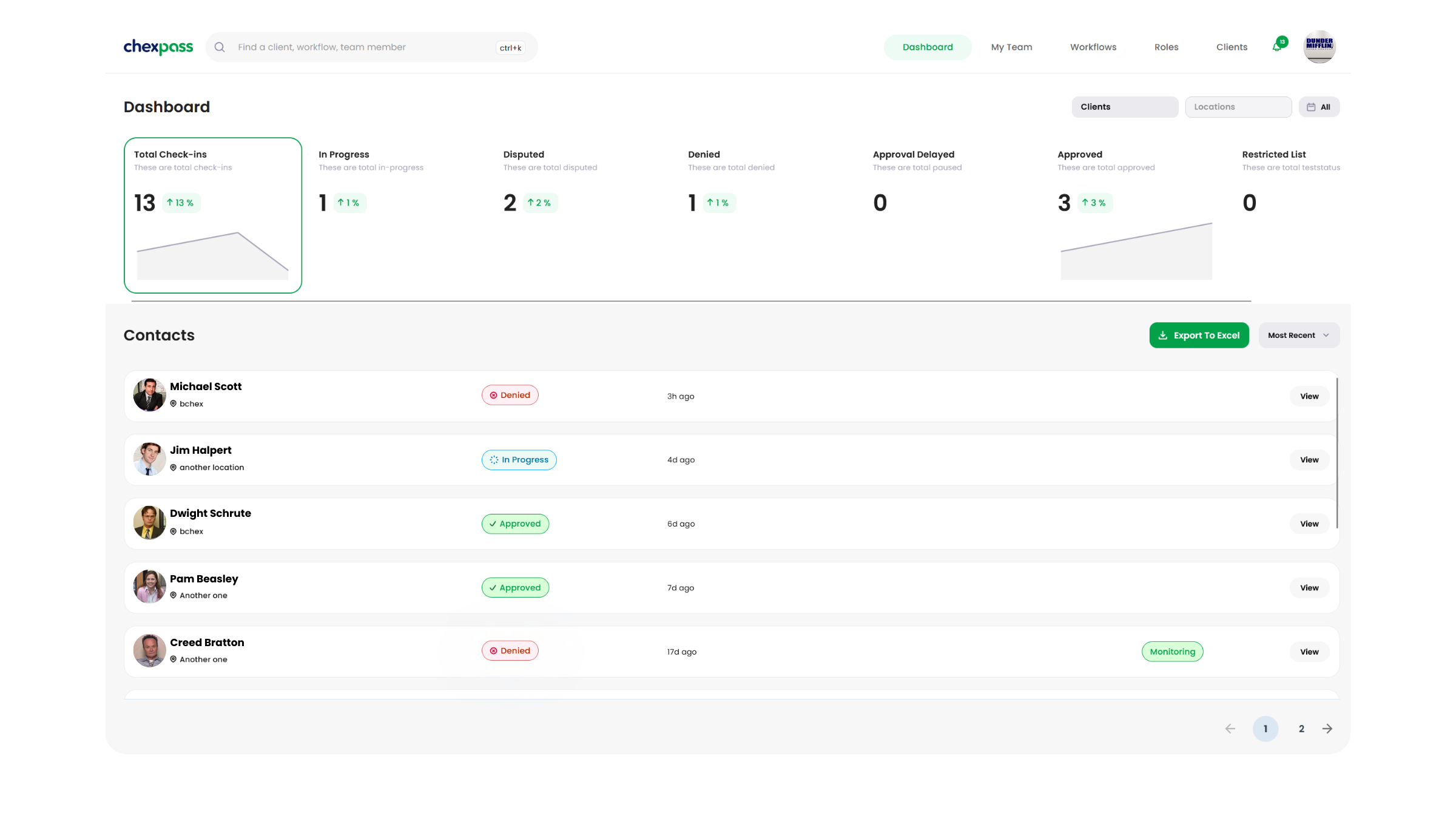Screen dimensions: 1456x819
Task: Navigate to the Roles tab
Action: [1166, 47]
